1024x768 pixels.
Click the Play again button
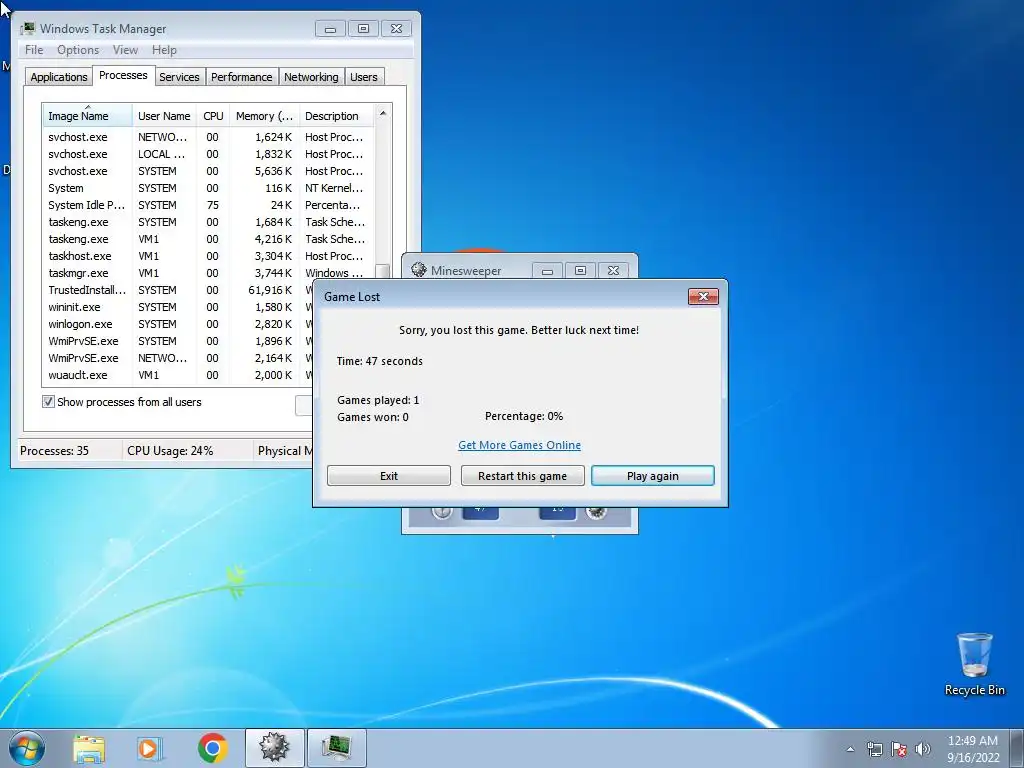[x=652, y=476]
